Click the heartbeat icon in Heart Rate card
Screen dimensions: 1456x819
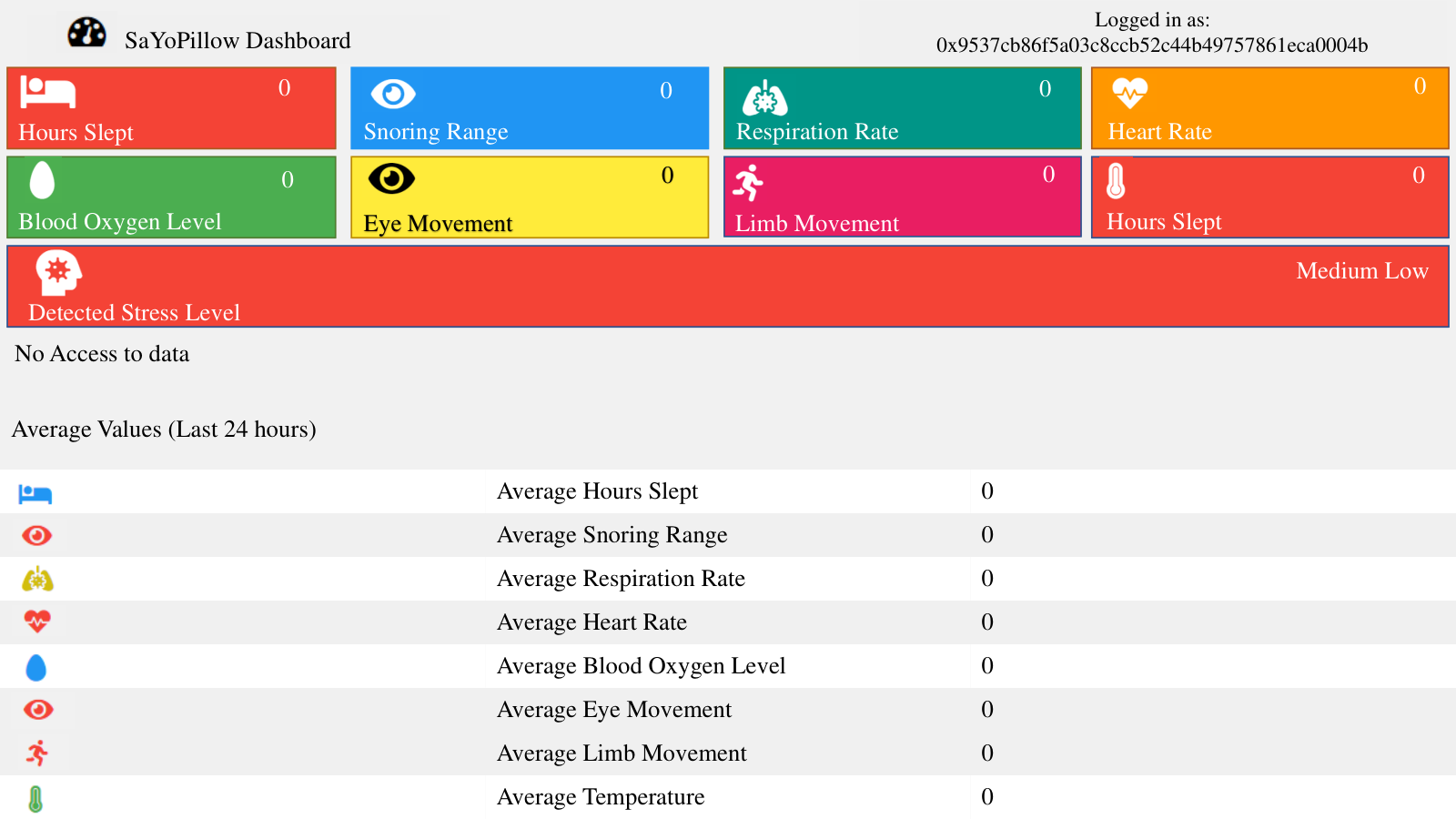(x=1129, y=92)
